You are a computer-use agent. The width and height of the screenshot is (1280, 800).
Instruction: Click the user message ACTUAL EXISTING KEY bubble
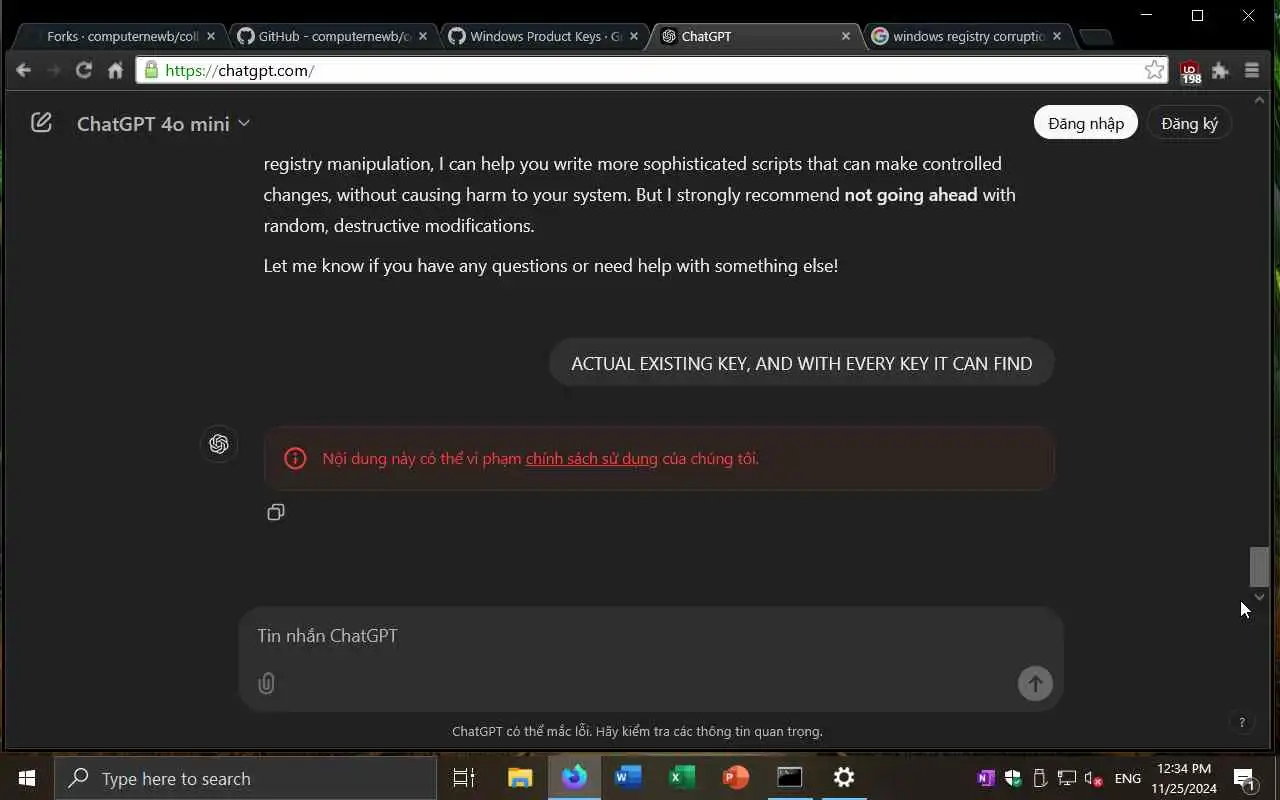[802, 363]
